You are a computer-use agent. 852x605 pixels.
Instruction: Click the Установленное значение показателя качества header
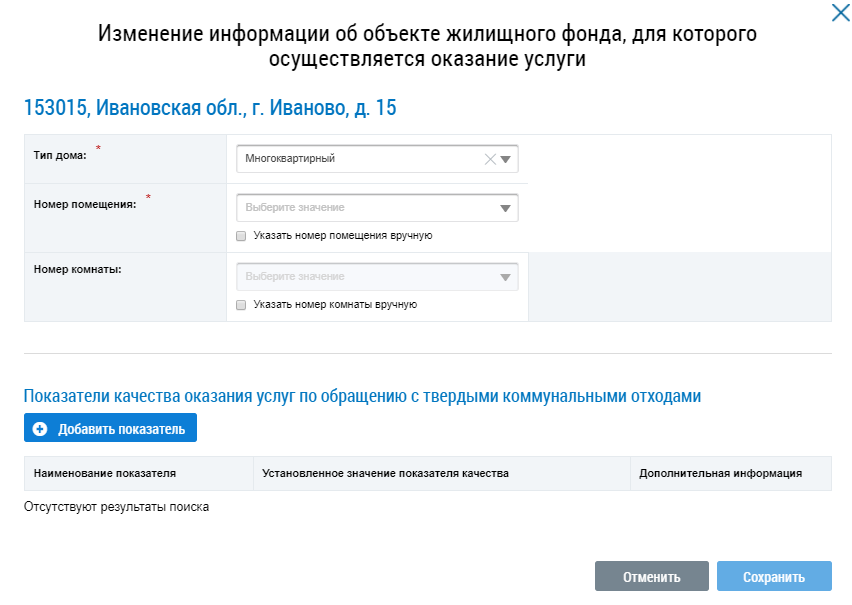[x=385, y=474]
